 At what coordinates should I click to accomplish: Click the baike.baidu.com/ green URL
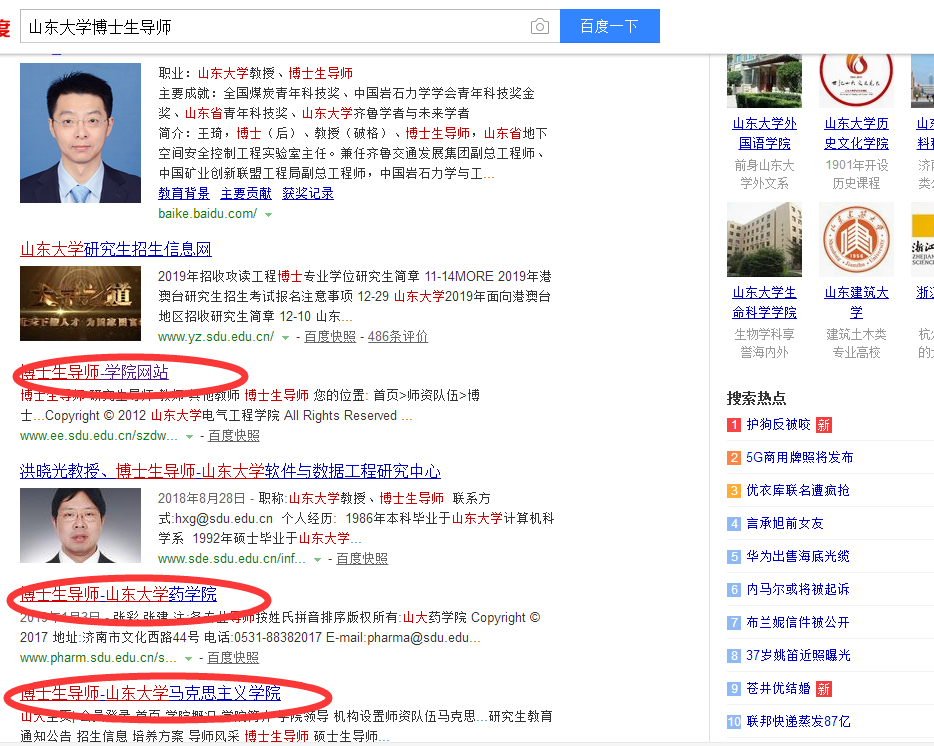point(208,213)
